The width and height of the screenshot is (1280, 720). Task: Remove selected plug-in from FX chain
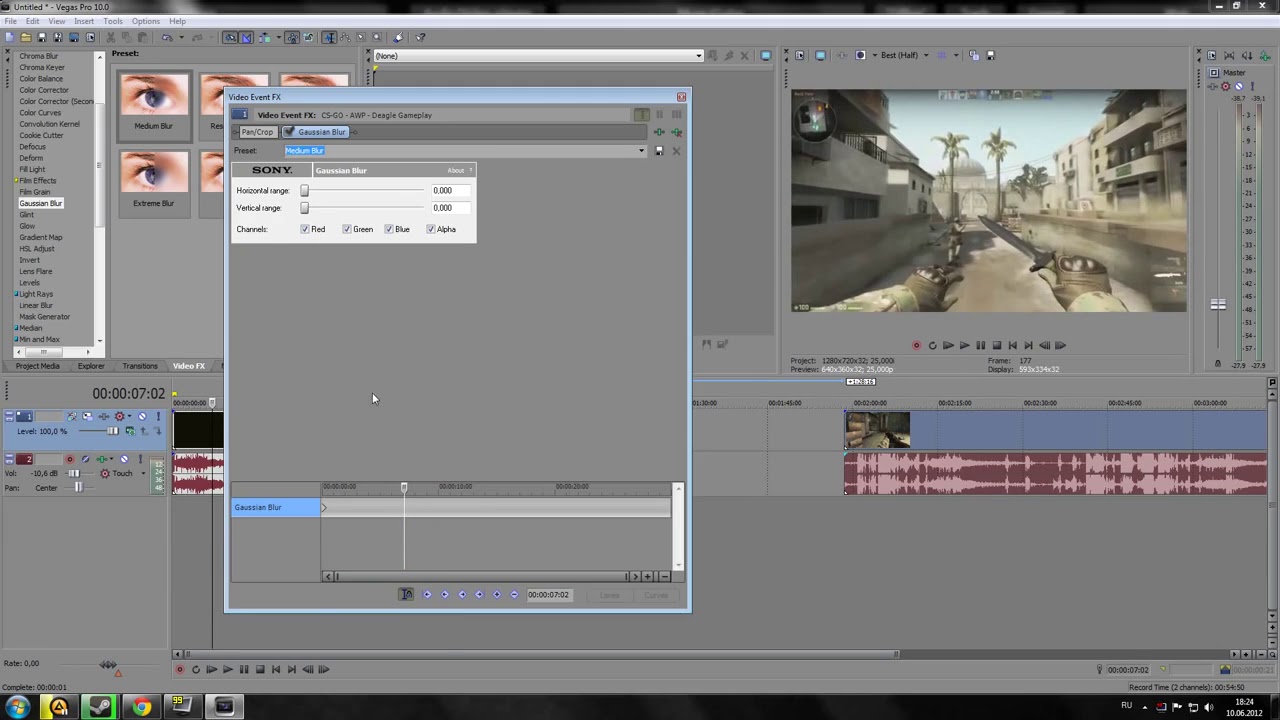[x=677, y=132]
